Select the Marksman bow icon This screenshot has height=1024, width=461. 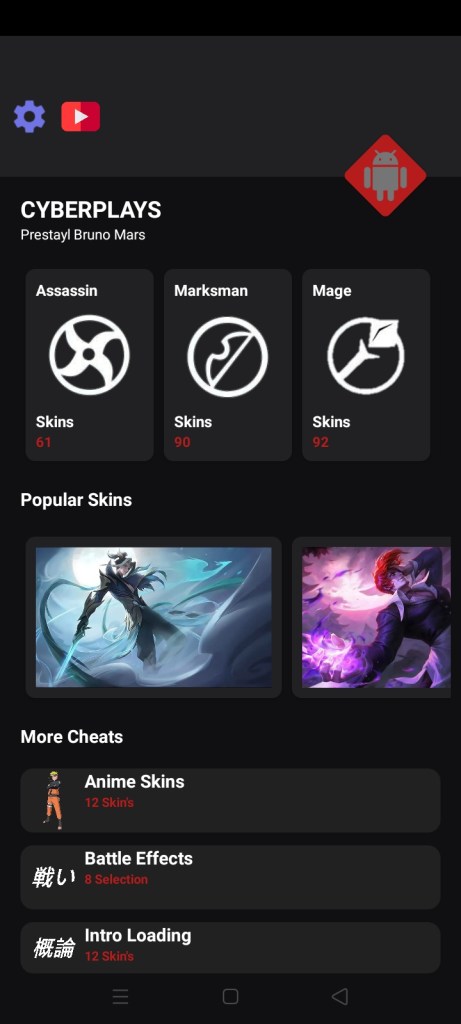pos(227,356)
